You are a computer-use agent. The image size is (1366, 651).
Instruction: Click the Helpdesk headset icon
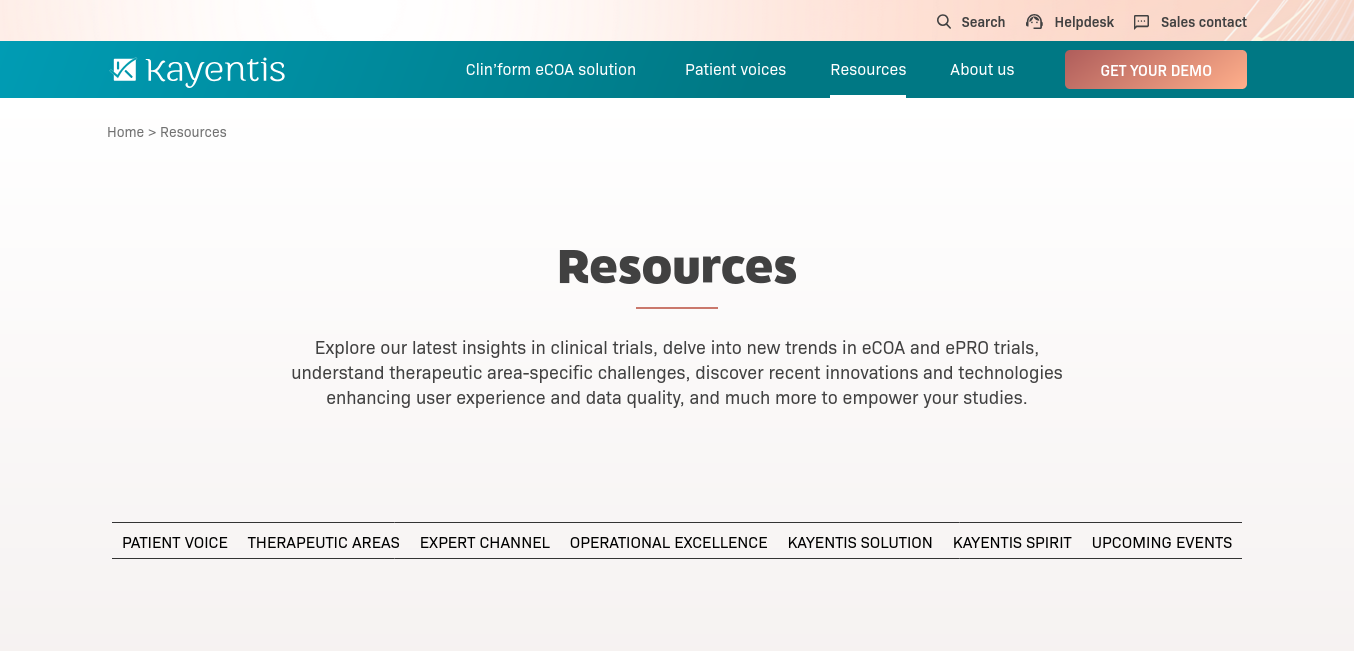(1034, 22)
